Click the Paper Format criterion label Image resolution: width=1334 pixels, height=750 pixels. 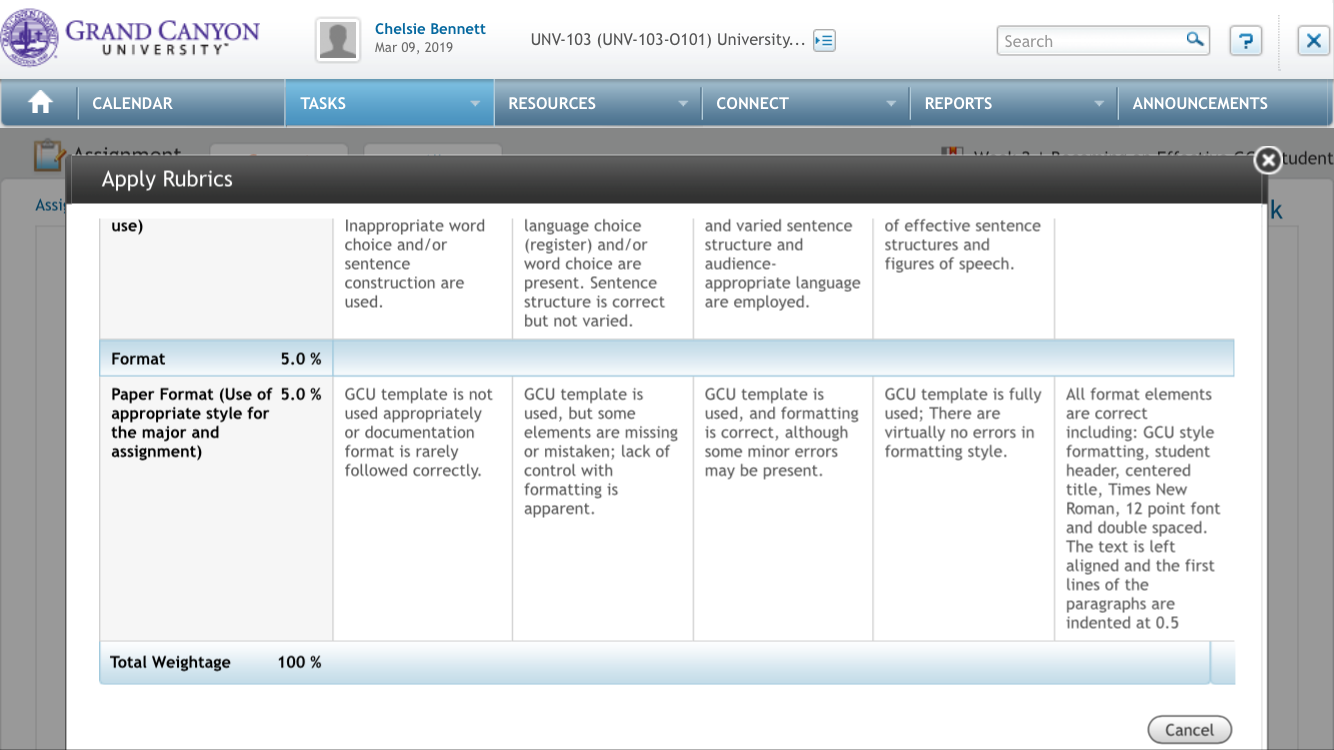pos(191,423)
